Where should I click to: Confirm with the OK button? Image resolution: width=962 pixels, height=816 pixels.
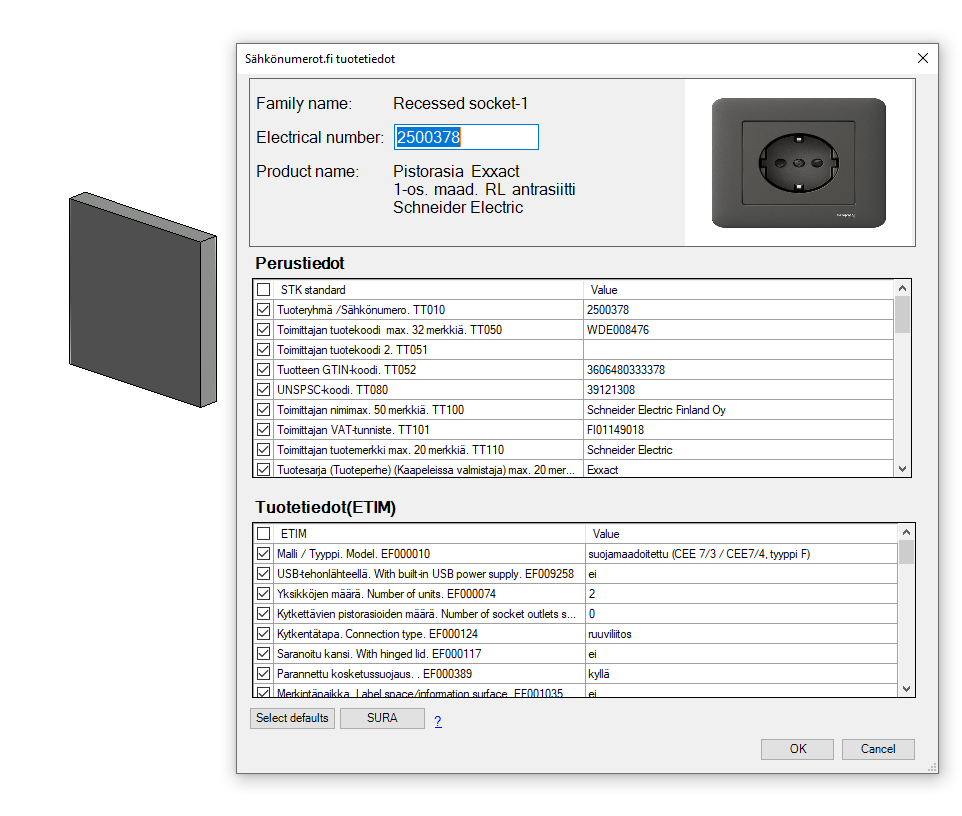tap(798, 749)
